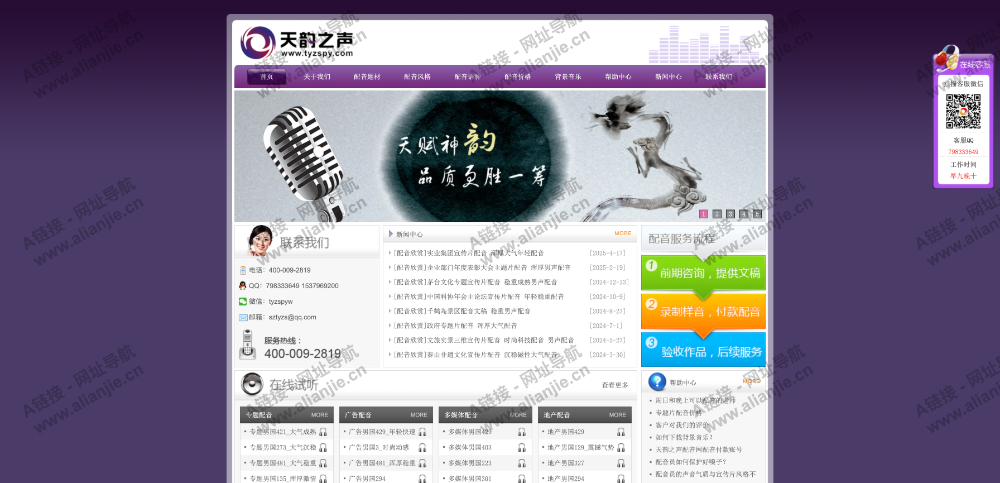The width and height of the screenshot is (1000, 483).
Task: Click headphone icon next to 地产男国429
Action: click(x=621, y=432)
